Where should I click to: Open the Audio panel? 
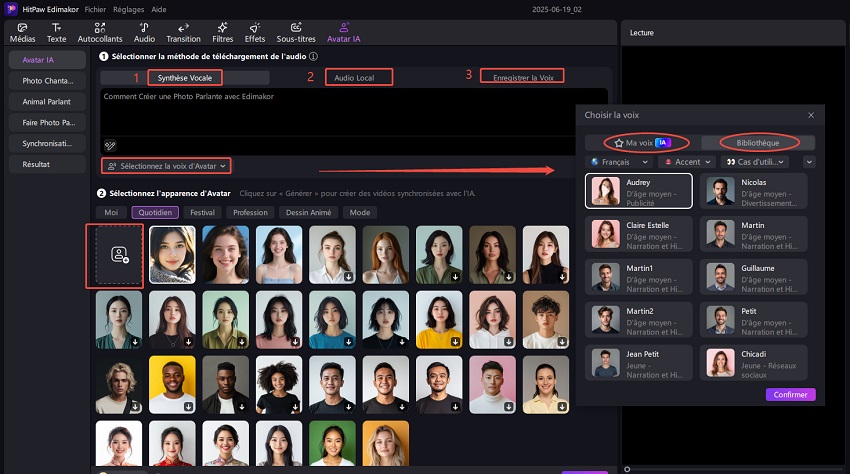coord(144,33)
